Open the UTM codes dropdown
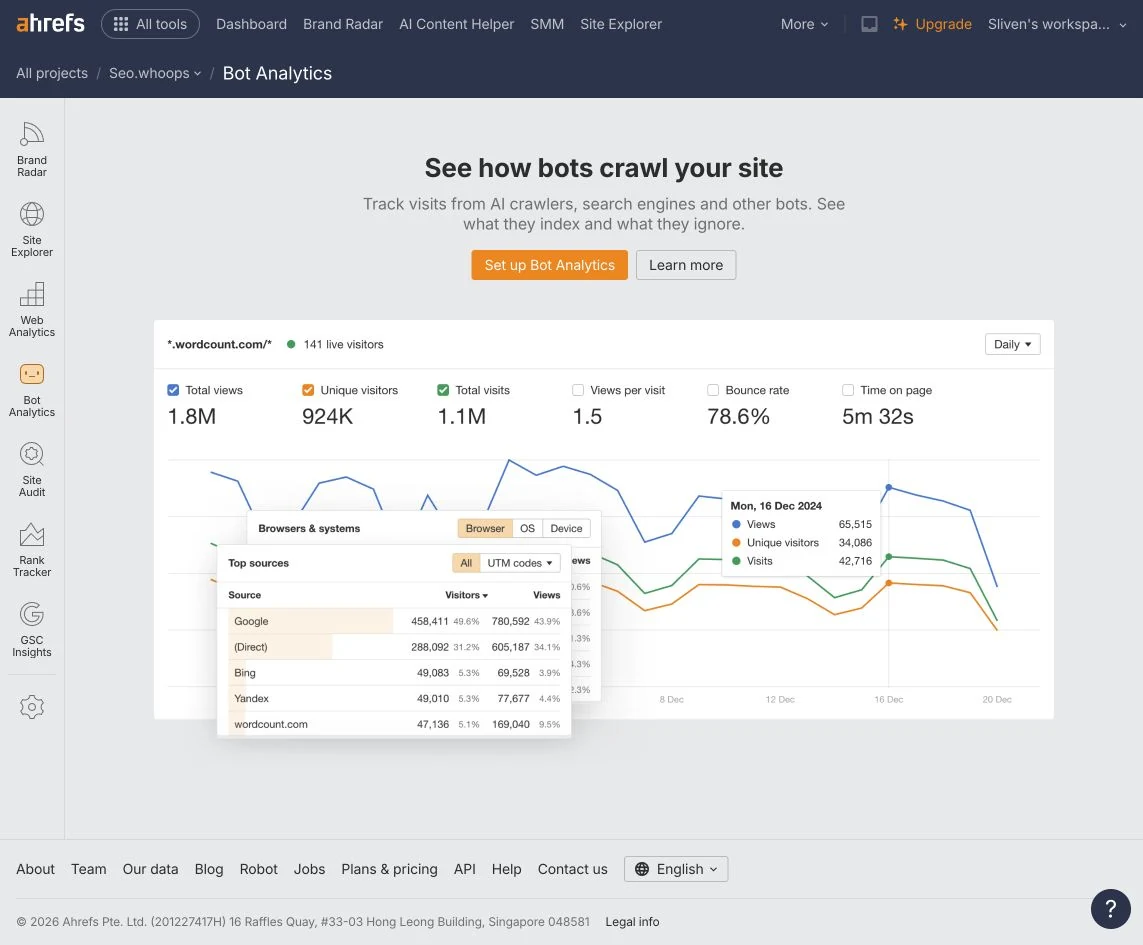 [x=520, y=563]
